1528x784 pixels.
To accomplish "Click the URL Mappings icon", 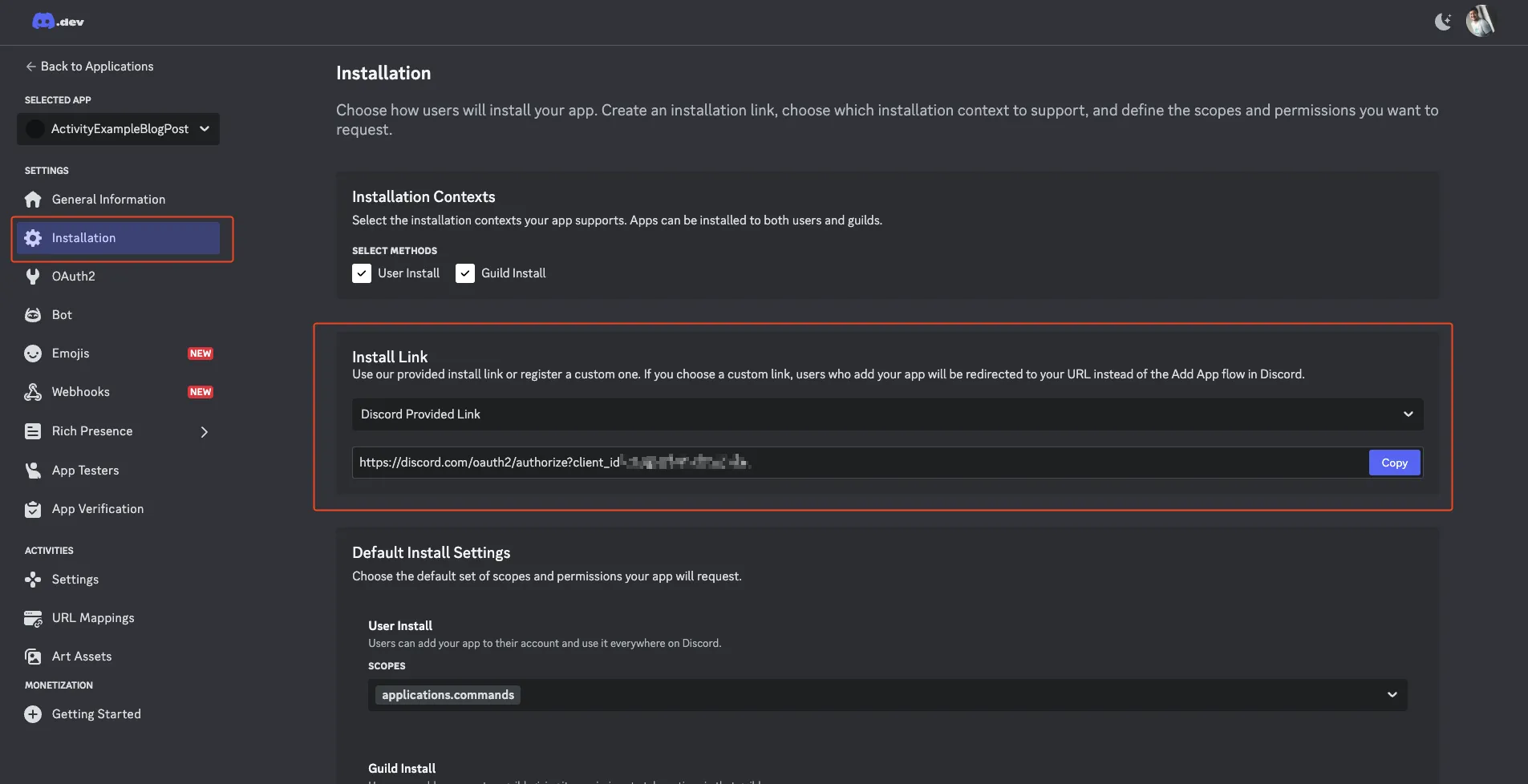I will 33,618.
